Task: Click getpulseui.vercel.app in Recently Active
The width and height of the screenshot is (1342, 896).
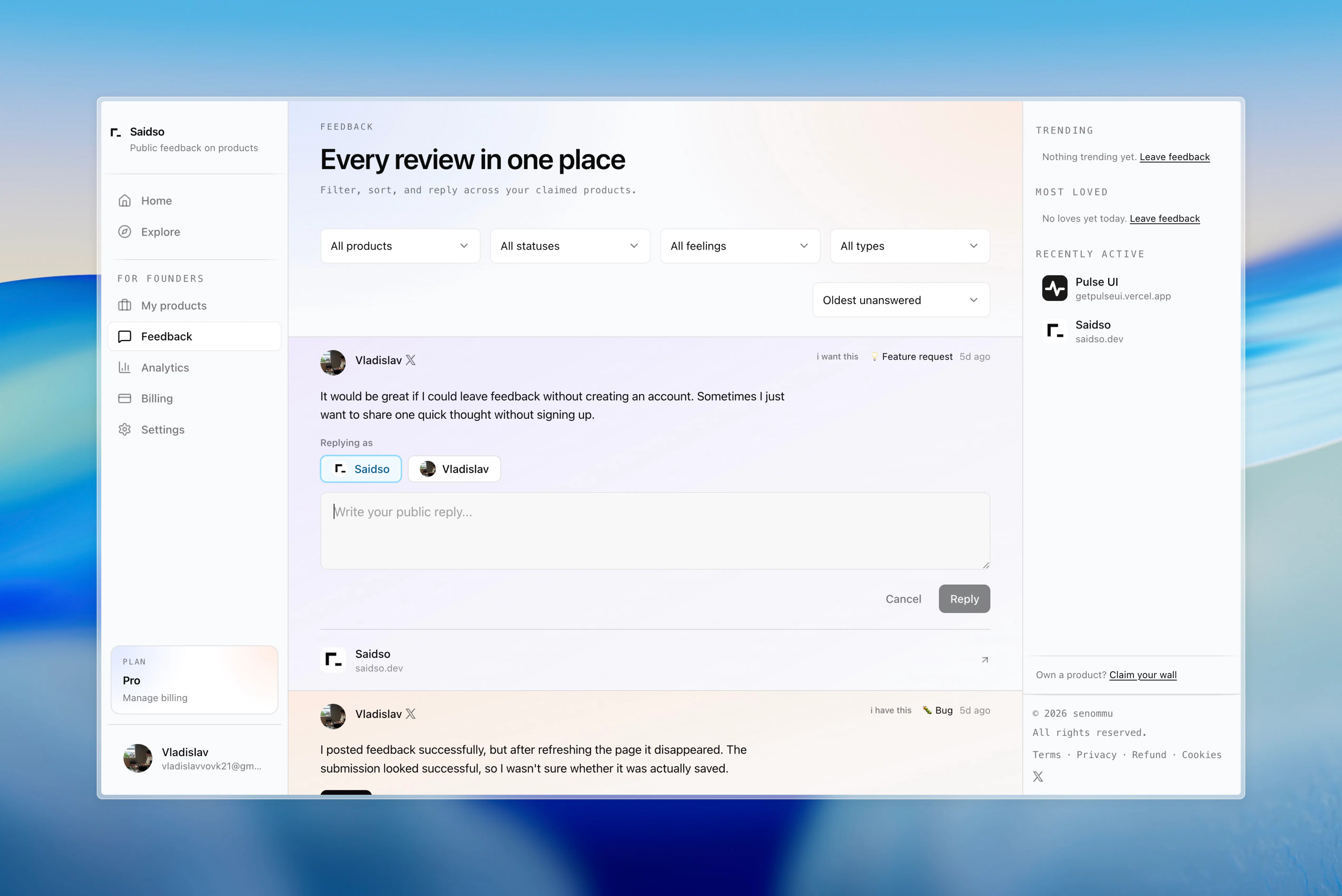Action: coord(1123,296)
